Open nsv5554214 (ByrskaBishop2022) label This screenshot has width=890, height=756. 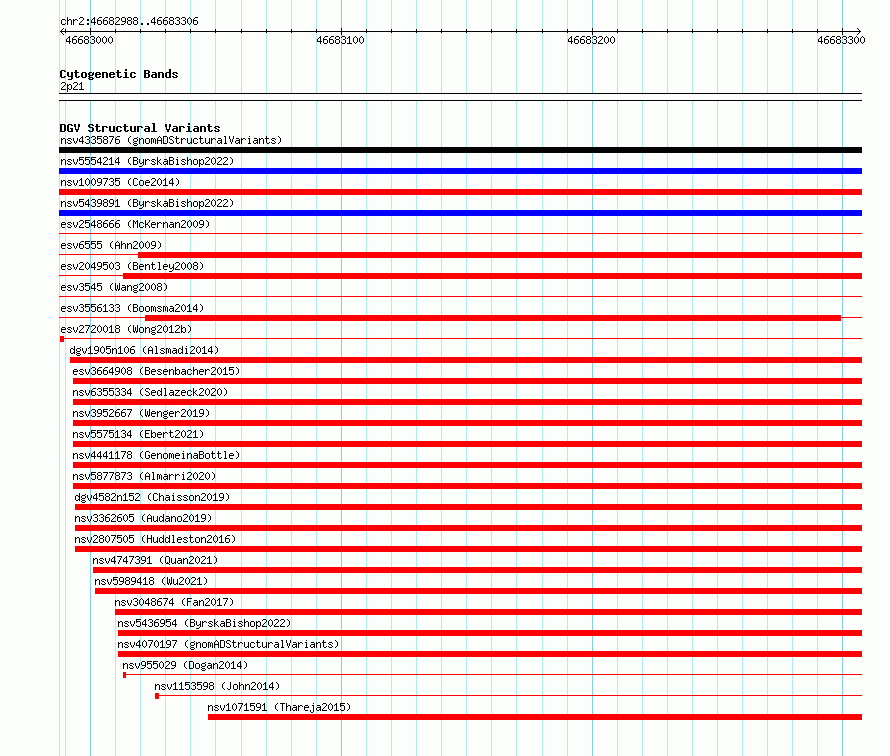147,161
